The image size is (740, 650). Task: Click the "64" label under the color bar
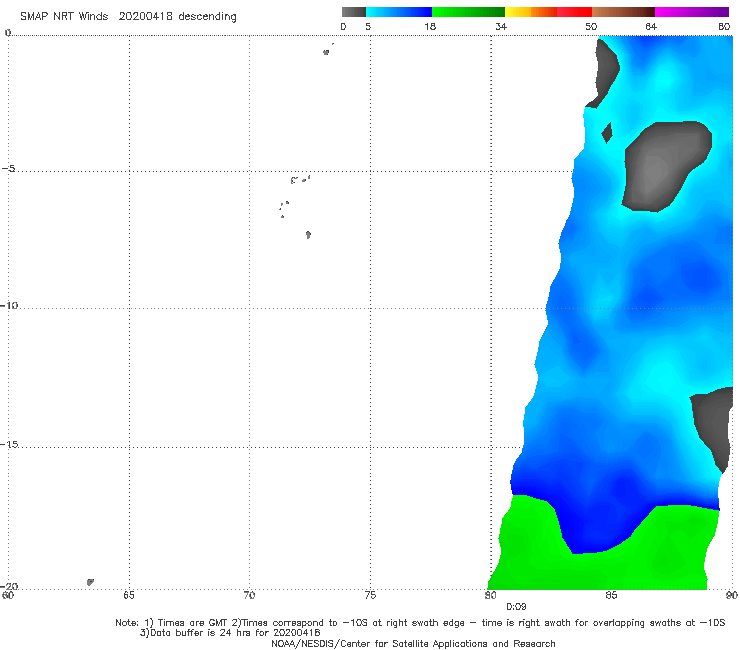651,26
